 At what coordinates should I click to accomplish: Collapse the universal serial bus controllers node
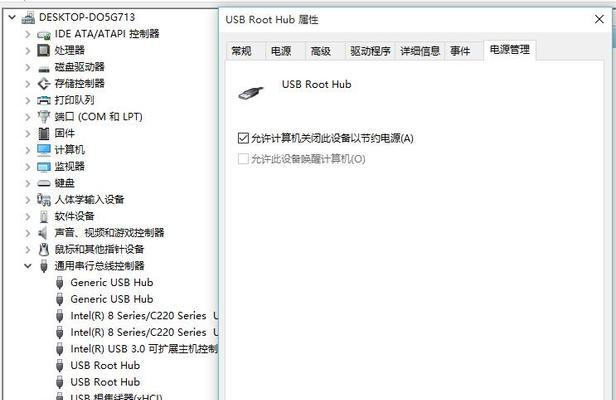[x=28, y=266]
